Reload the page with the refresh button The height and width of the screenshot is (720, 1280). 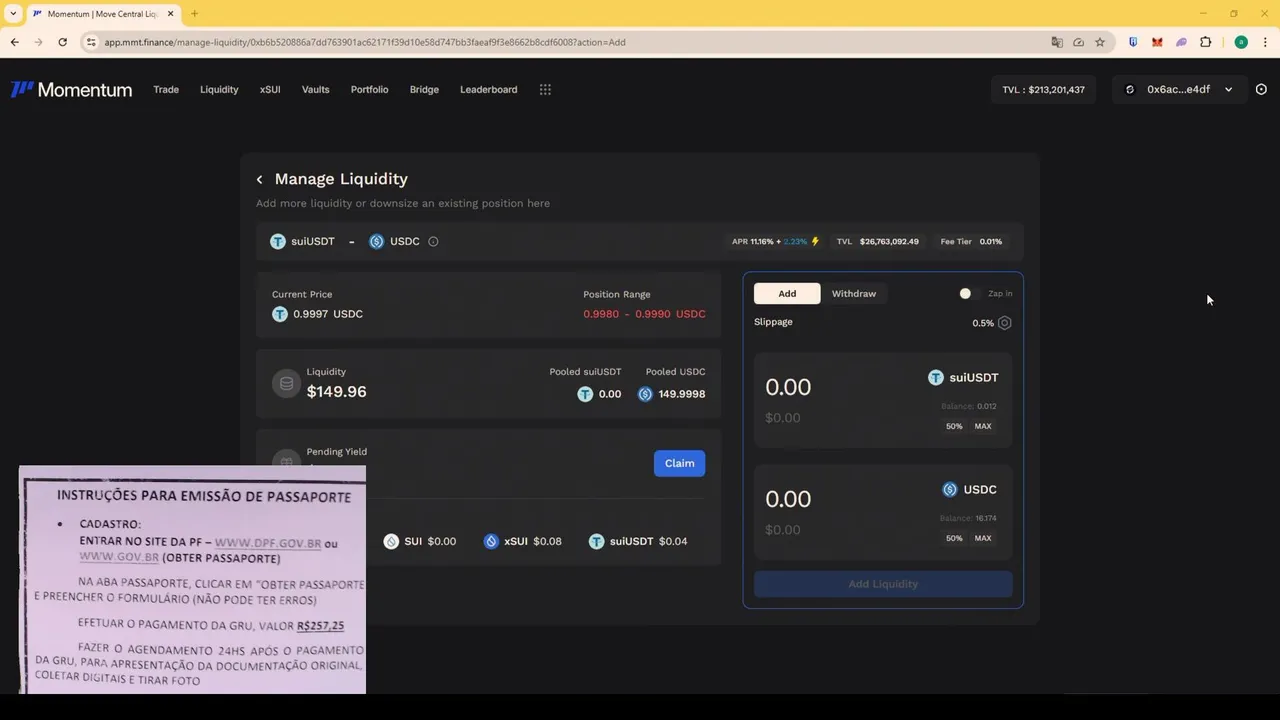pyautogui.click(x=62, y=42)
